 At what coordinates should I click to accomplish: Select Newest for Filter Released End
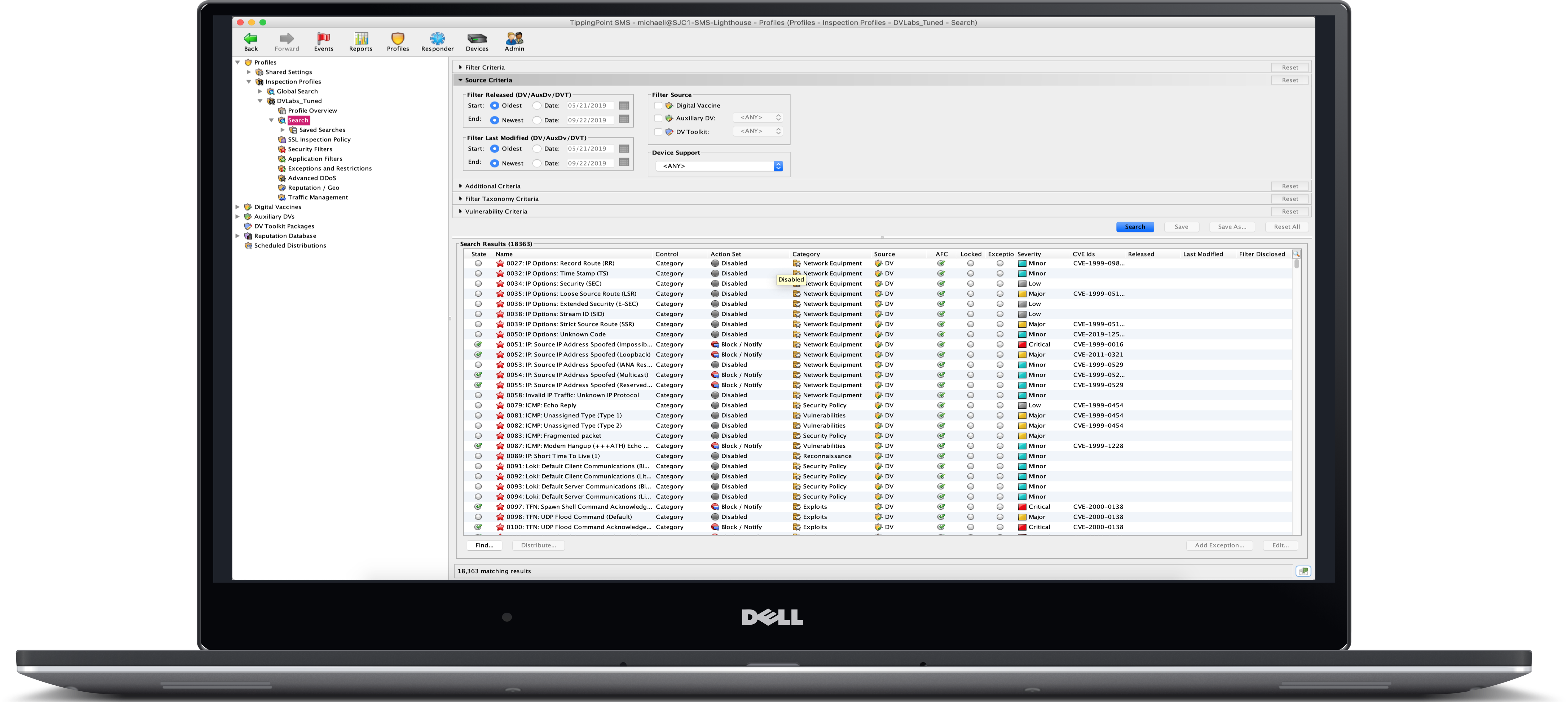(494, 120)
